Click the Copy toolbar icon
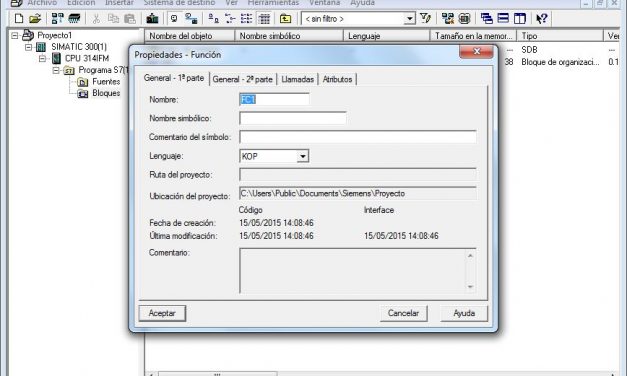 pyautogui.click(x=113, y=18)
